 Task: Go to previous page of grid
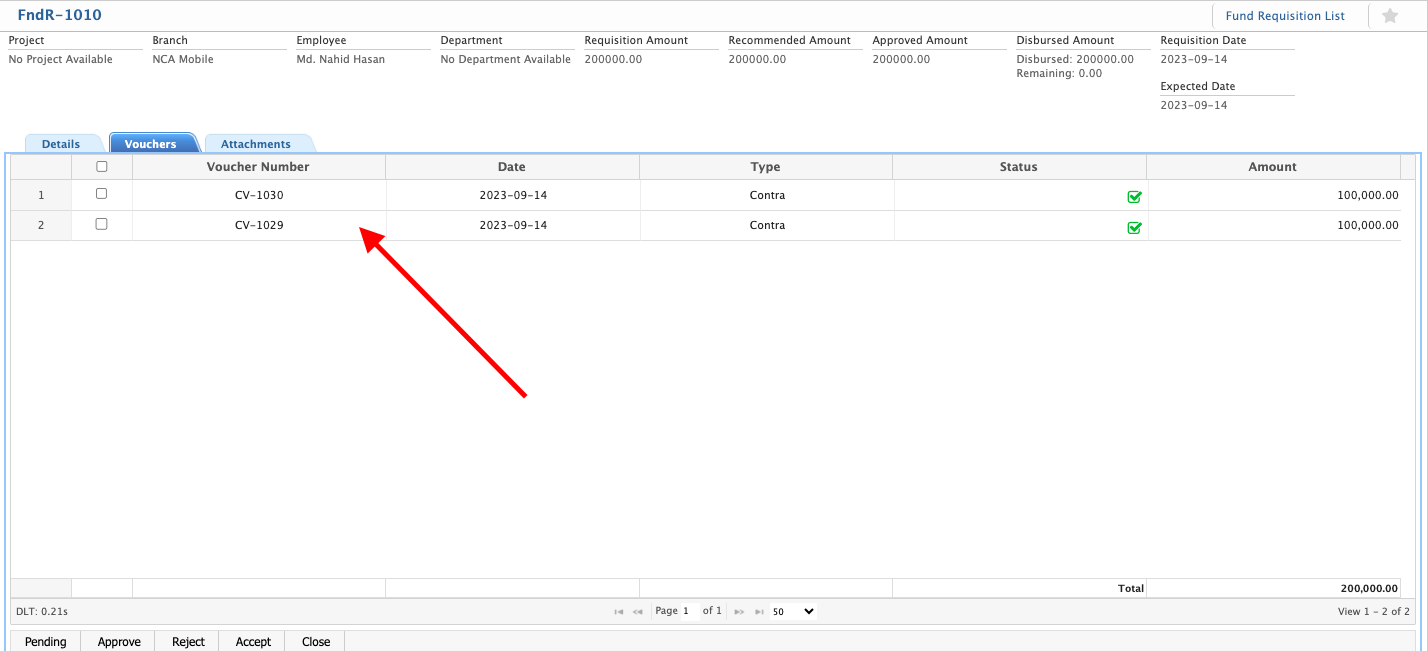(x=638, y=611)
